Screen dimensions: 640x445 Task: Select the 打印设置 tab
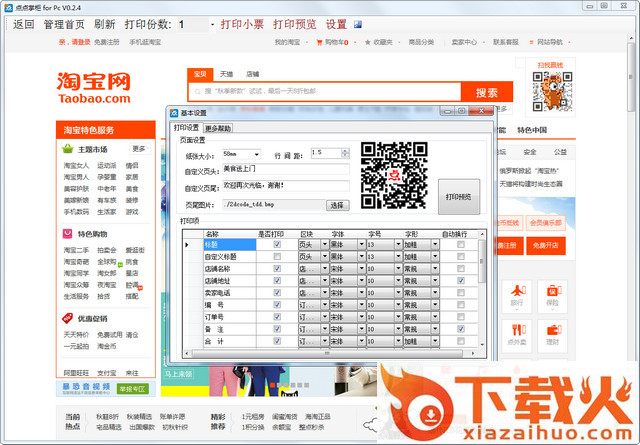click(186, 128)
